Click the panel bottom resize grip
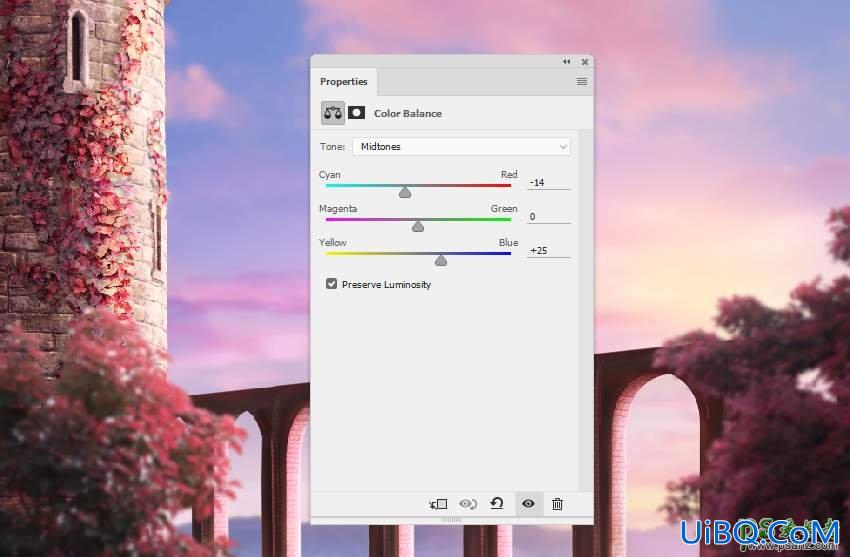This screenshot has height=557, width=850. point(451,520)
